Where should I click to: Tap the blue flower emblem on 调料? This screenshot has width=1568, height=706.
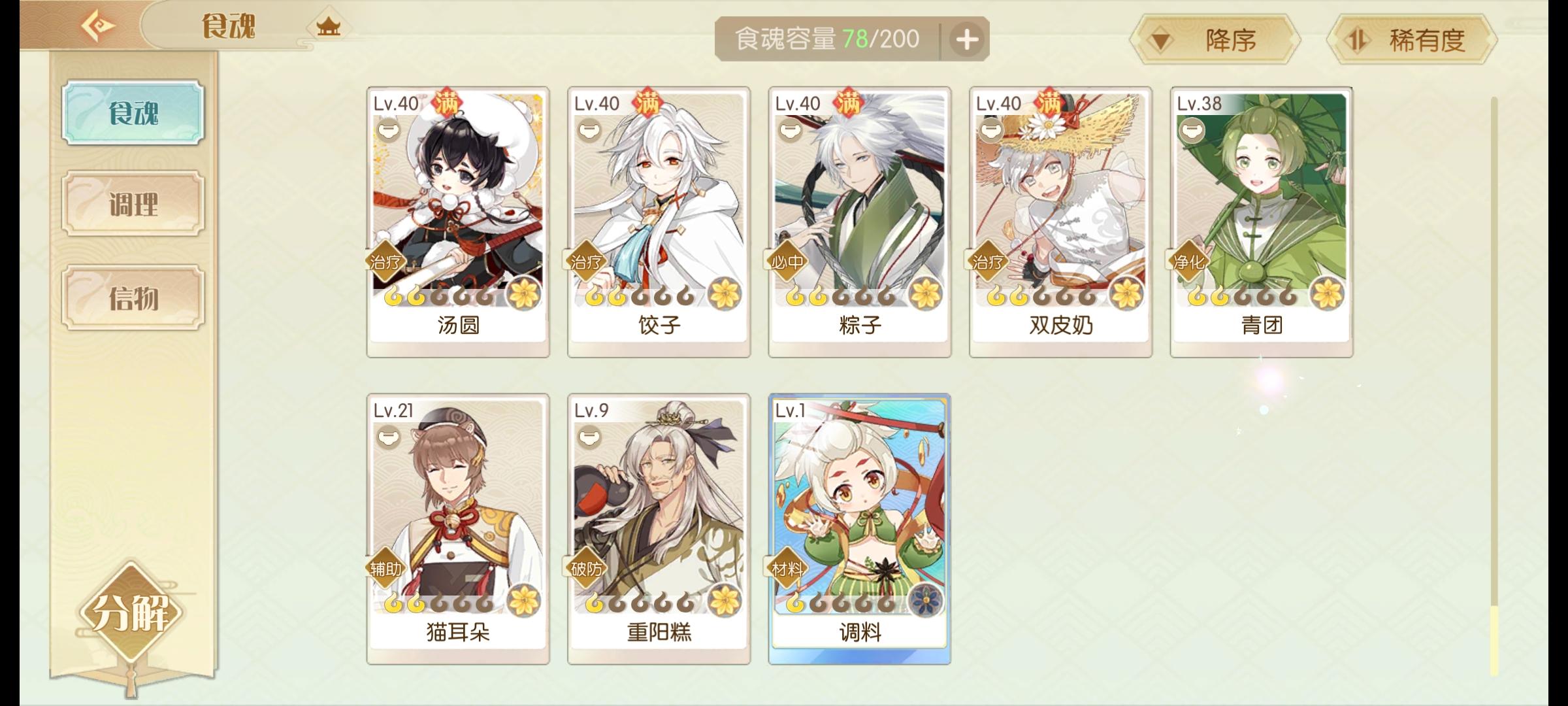coord(925,600)
